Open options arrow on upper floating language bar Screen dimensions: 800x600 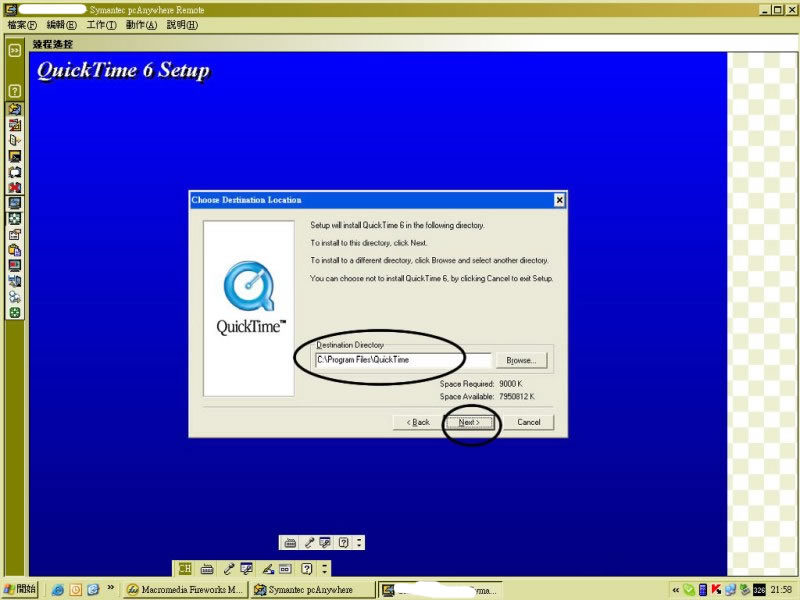click(359, 542)
